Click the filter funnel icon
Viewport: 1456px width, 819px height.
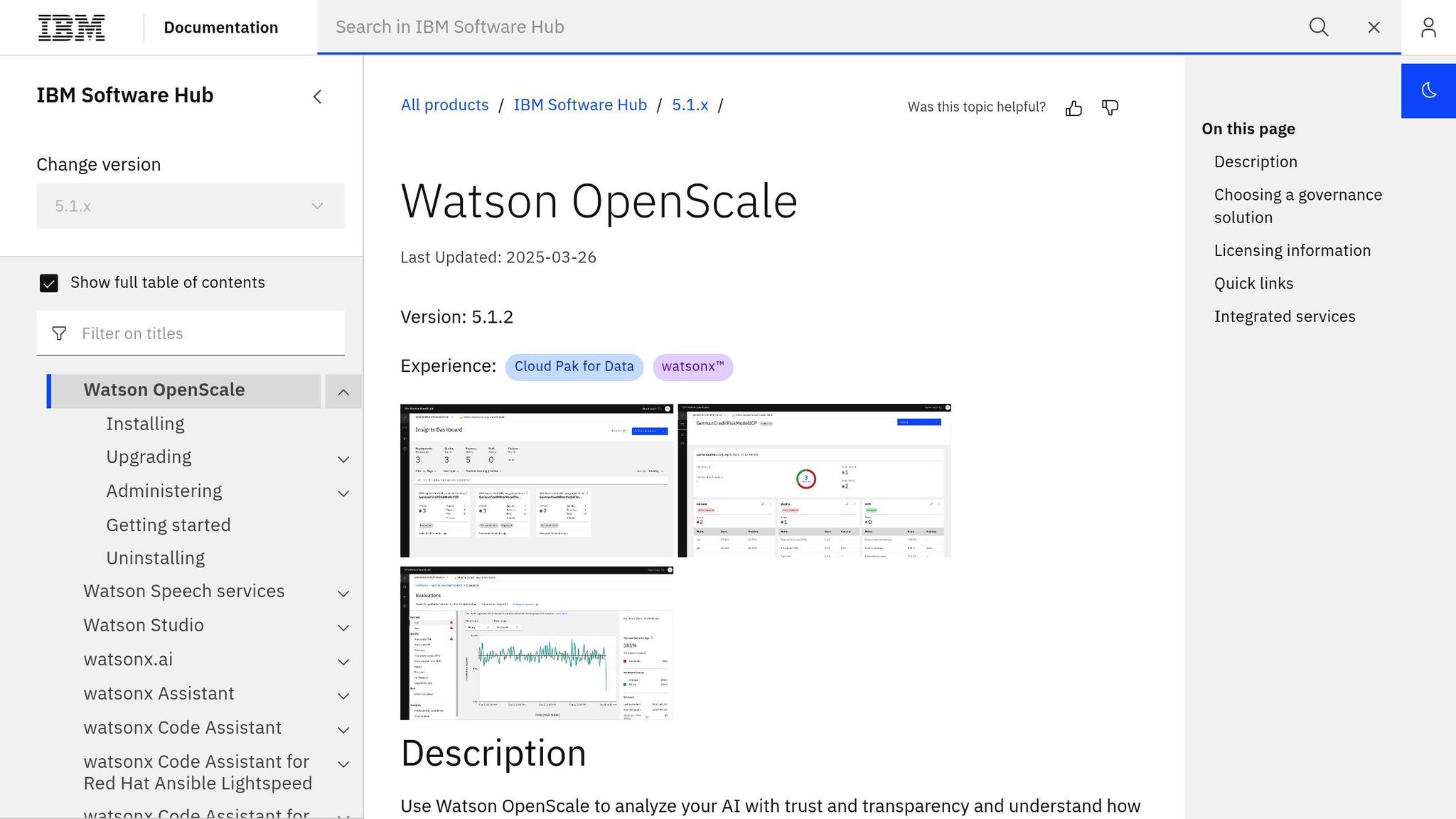59,333
